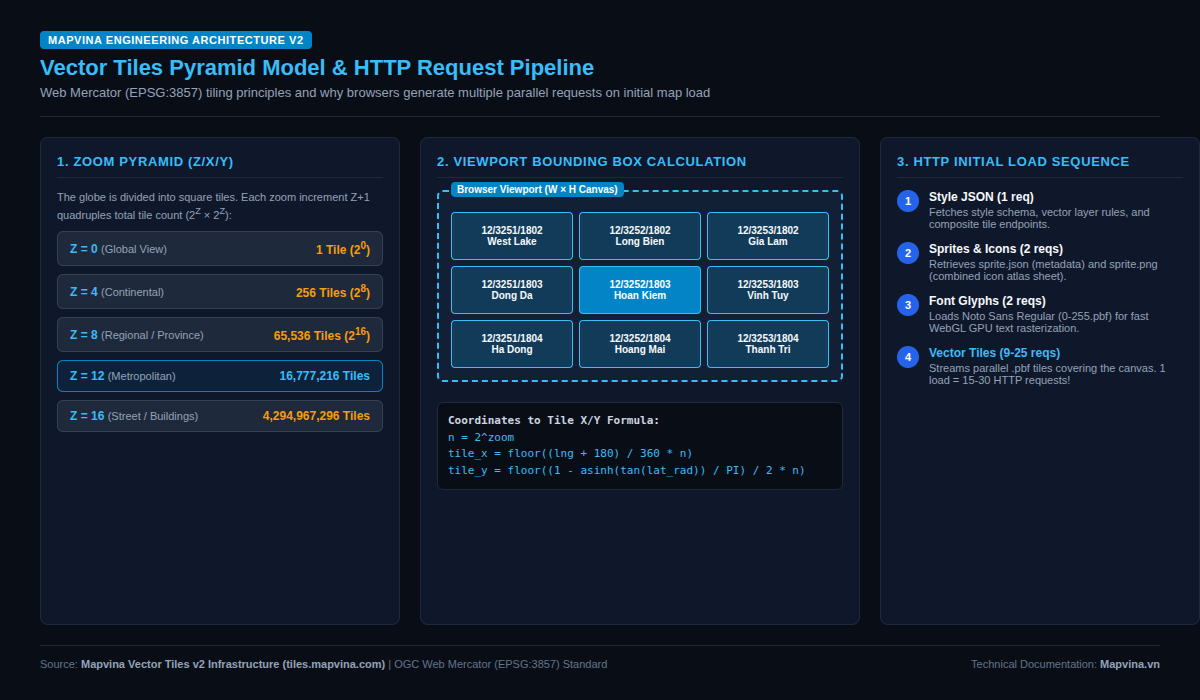
Task: Click tile 12/3251/1802 West Lake
Action: [x=512, y=236]
